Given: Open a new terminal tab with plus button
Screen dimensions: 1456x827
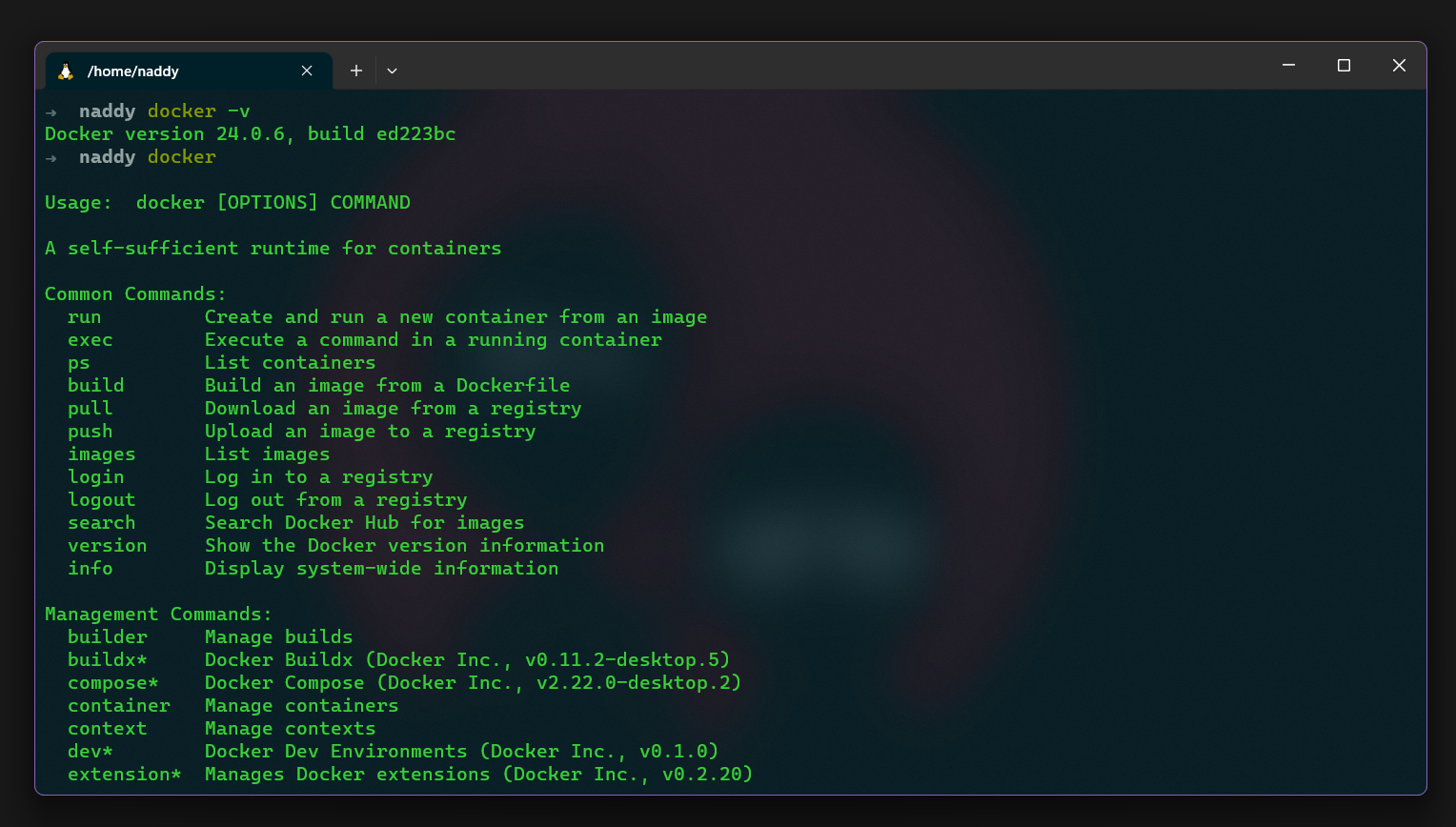Looking at the screenshot, I should point(355,70).
